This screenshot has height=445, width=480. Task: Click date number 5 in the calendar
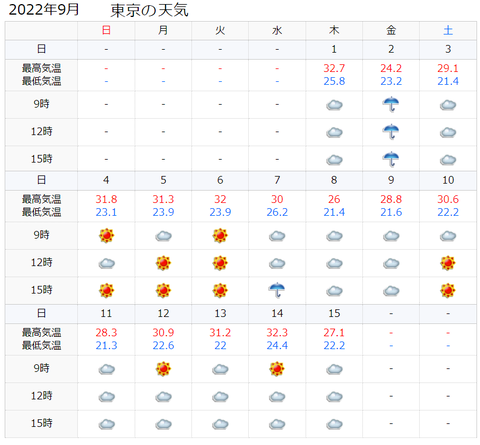[163, 180]
